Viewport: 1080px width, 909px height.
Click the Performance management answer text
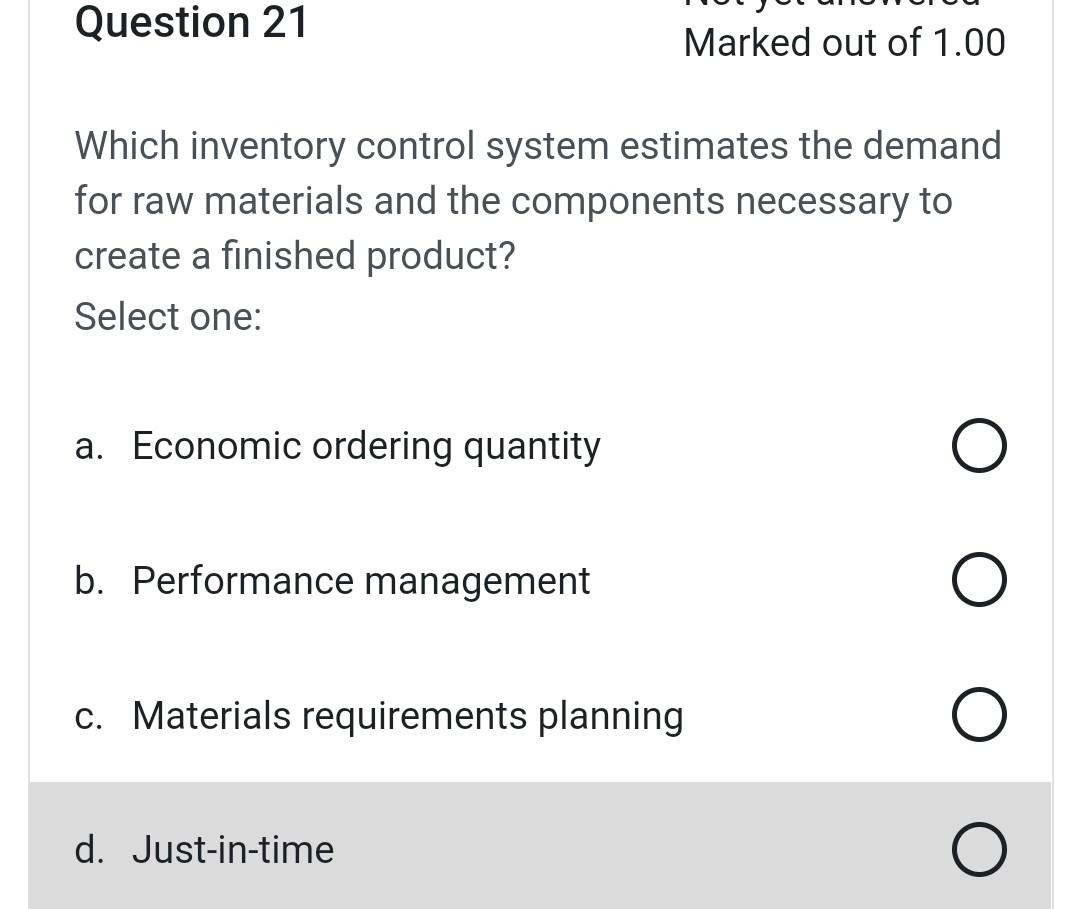click(x=361, y=579)
